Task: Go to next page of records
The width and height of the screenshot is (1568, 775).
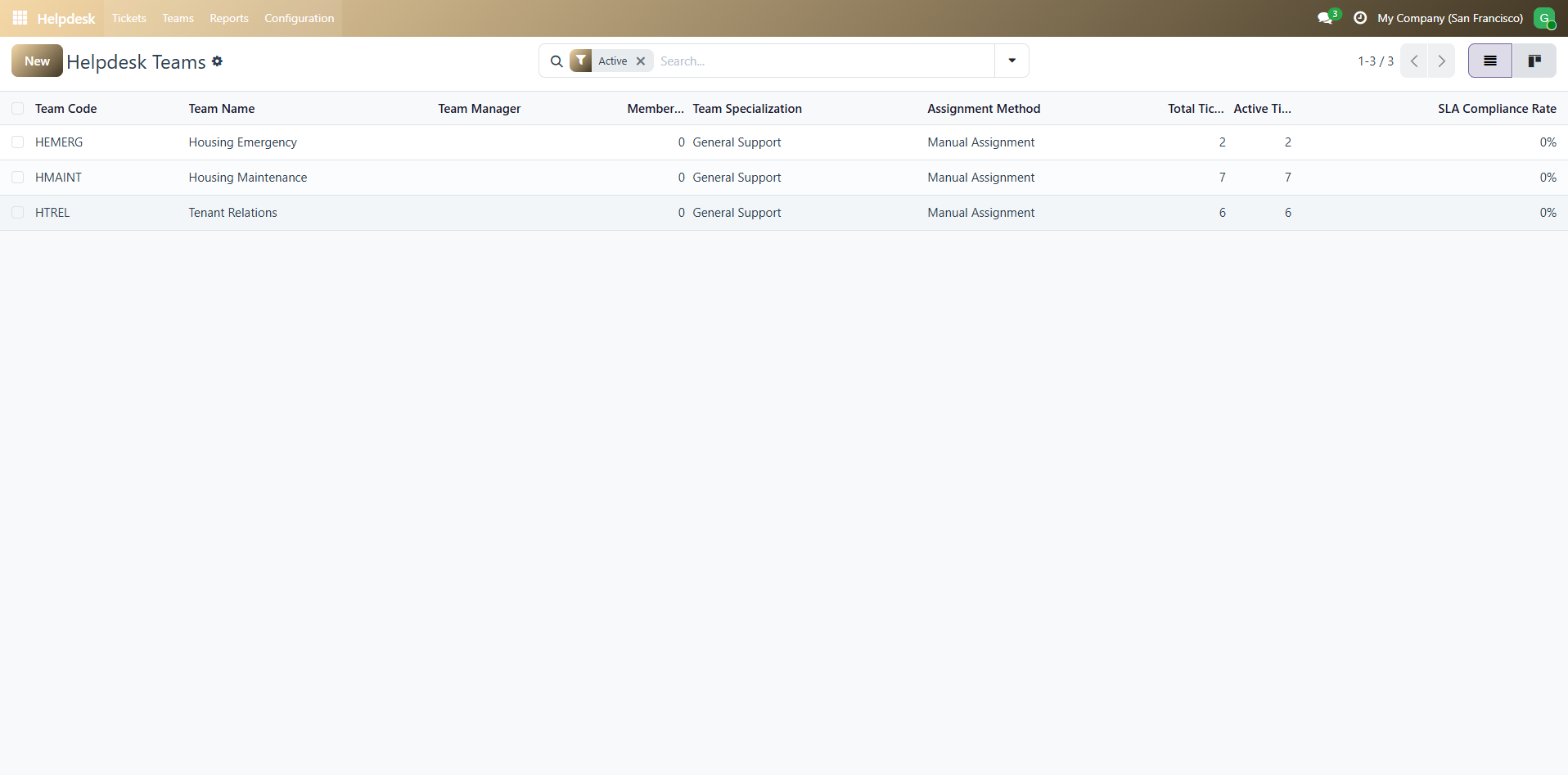Action: coord(1441,61)
